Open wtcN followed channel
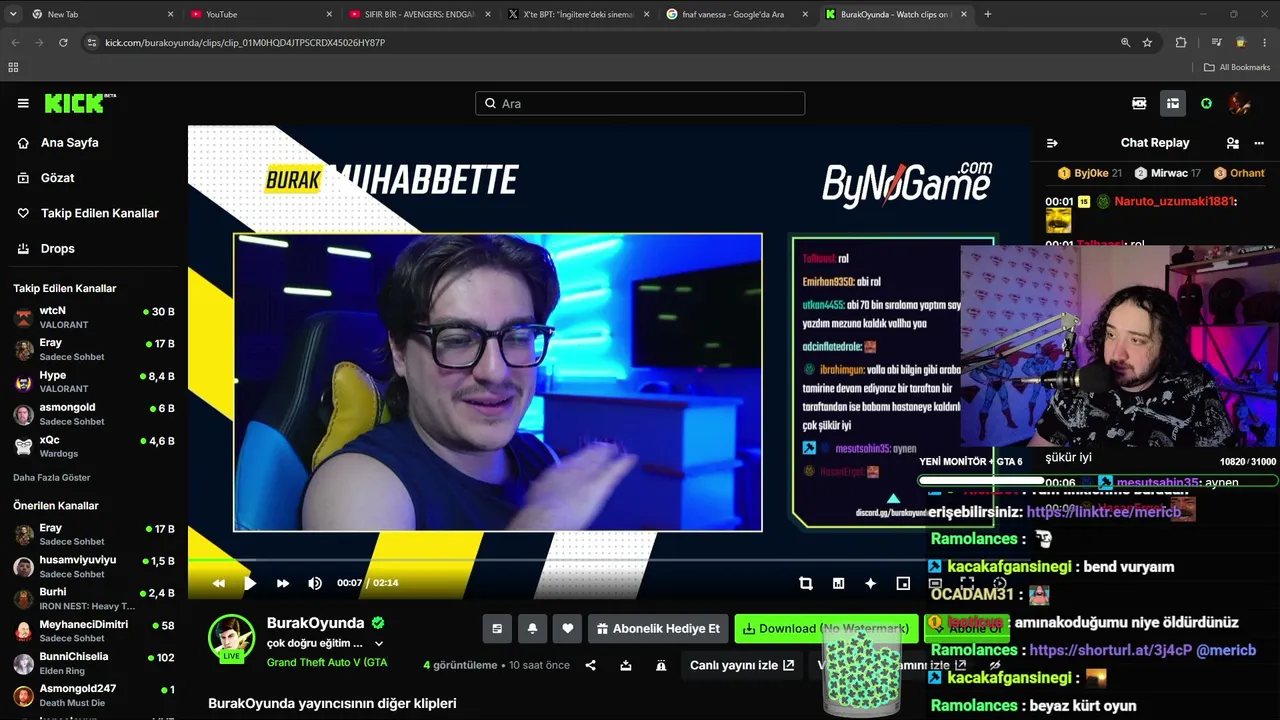Image resolution: width=1280 pixels, height=720 pixels. [x=94, y=318]
